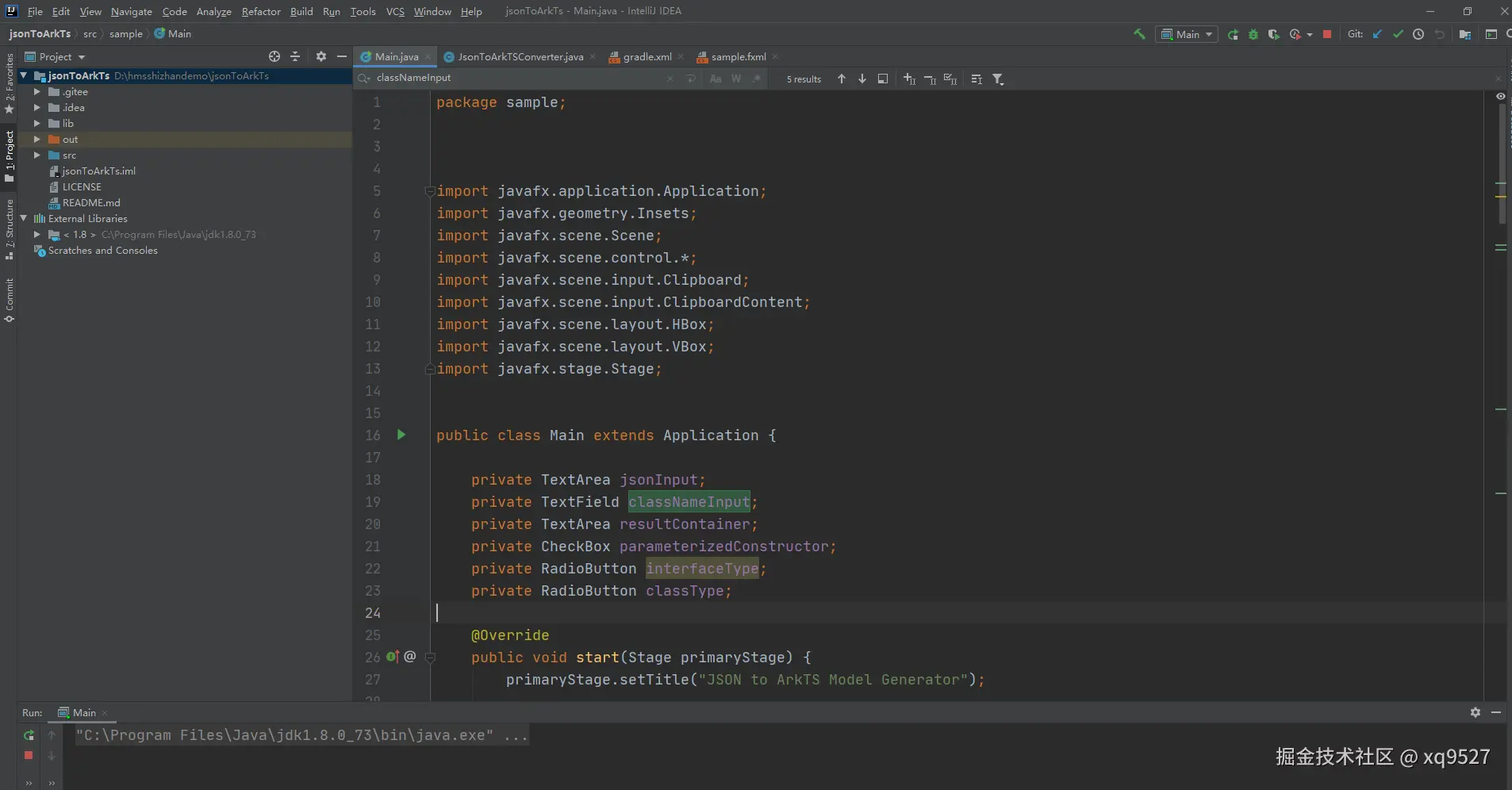Expand the src folder in project tree
This screenshot has height=790, width=1512.
click(x=36, y=155)
